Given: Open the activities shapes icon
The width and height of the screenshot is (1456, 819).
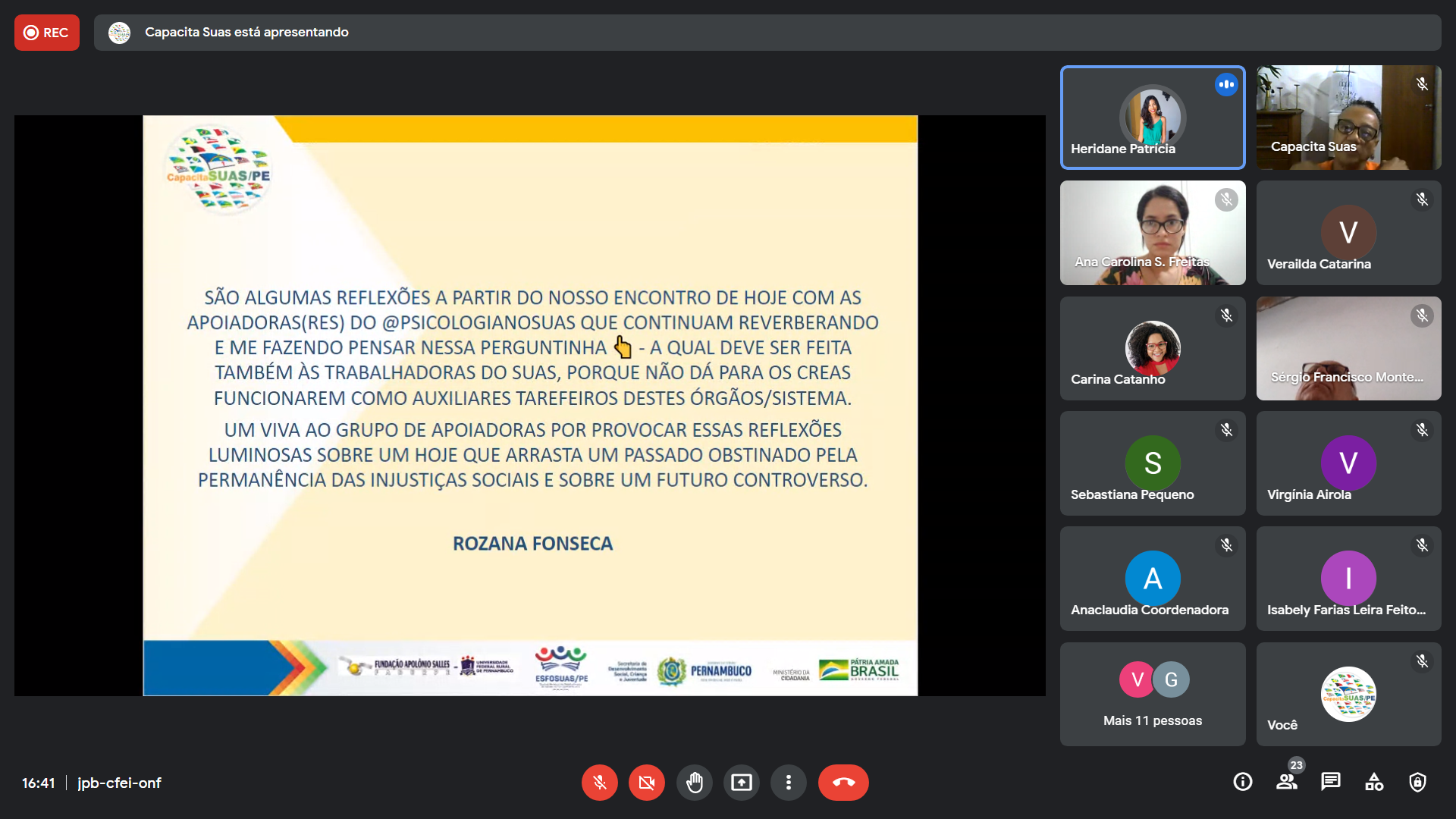Looking at the screenshot, I should tap(1374, 782).
